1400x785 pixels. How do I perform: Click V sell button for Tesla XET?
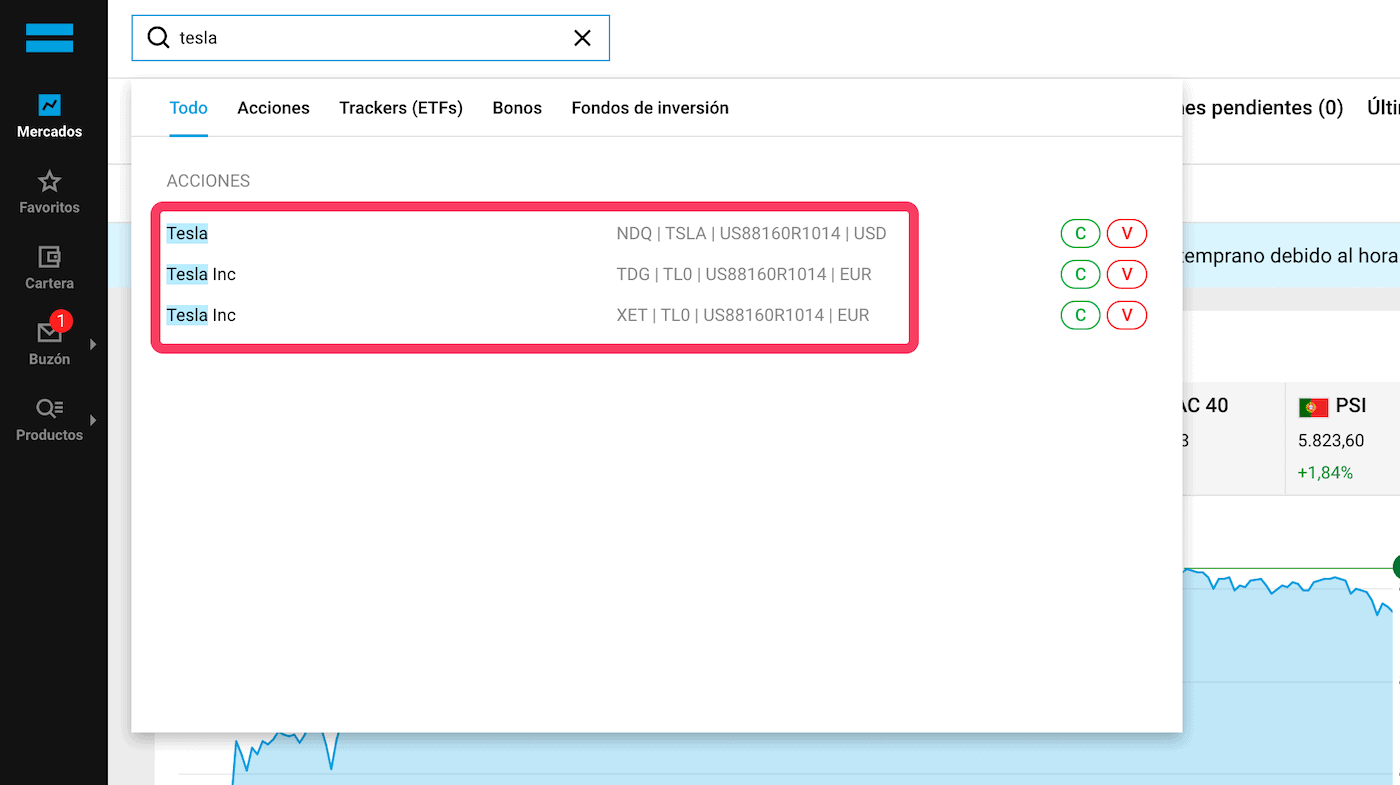pos(1127,316)
